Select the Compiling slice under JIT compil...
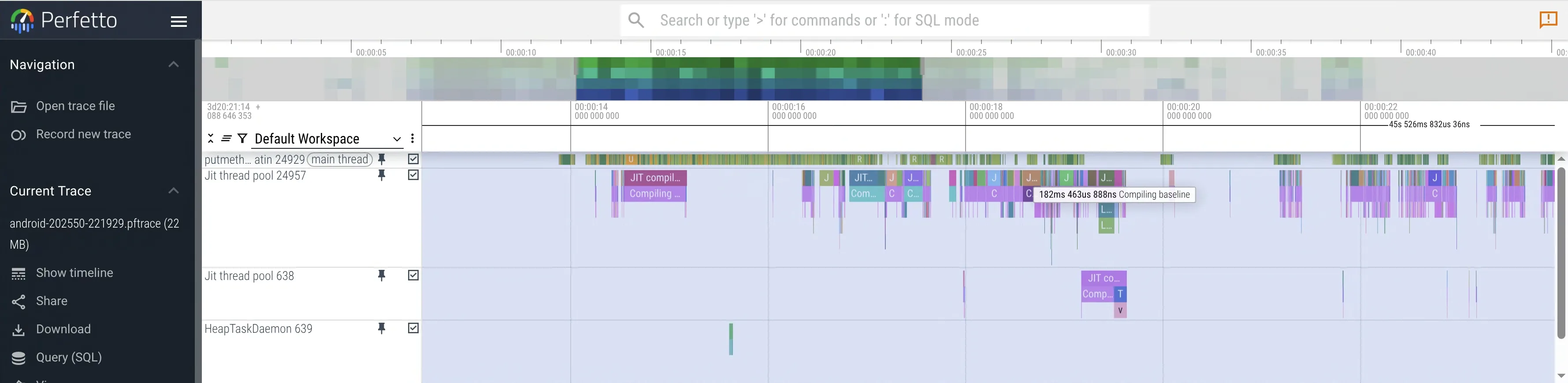1568x383 pixels. 654,193
